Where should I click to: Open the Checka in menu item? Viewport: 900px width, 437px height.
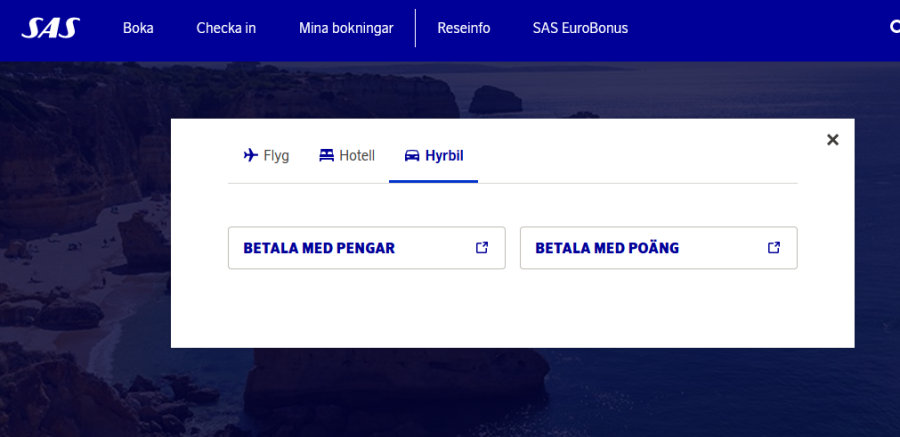226,28
